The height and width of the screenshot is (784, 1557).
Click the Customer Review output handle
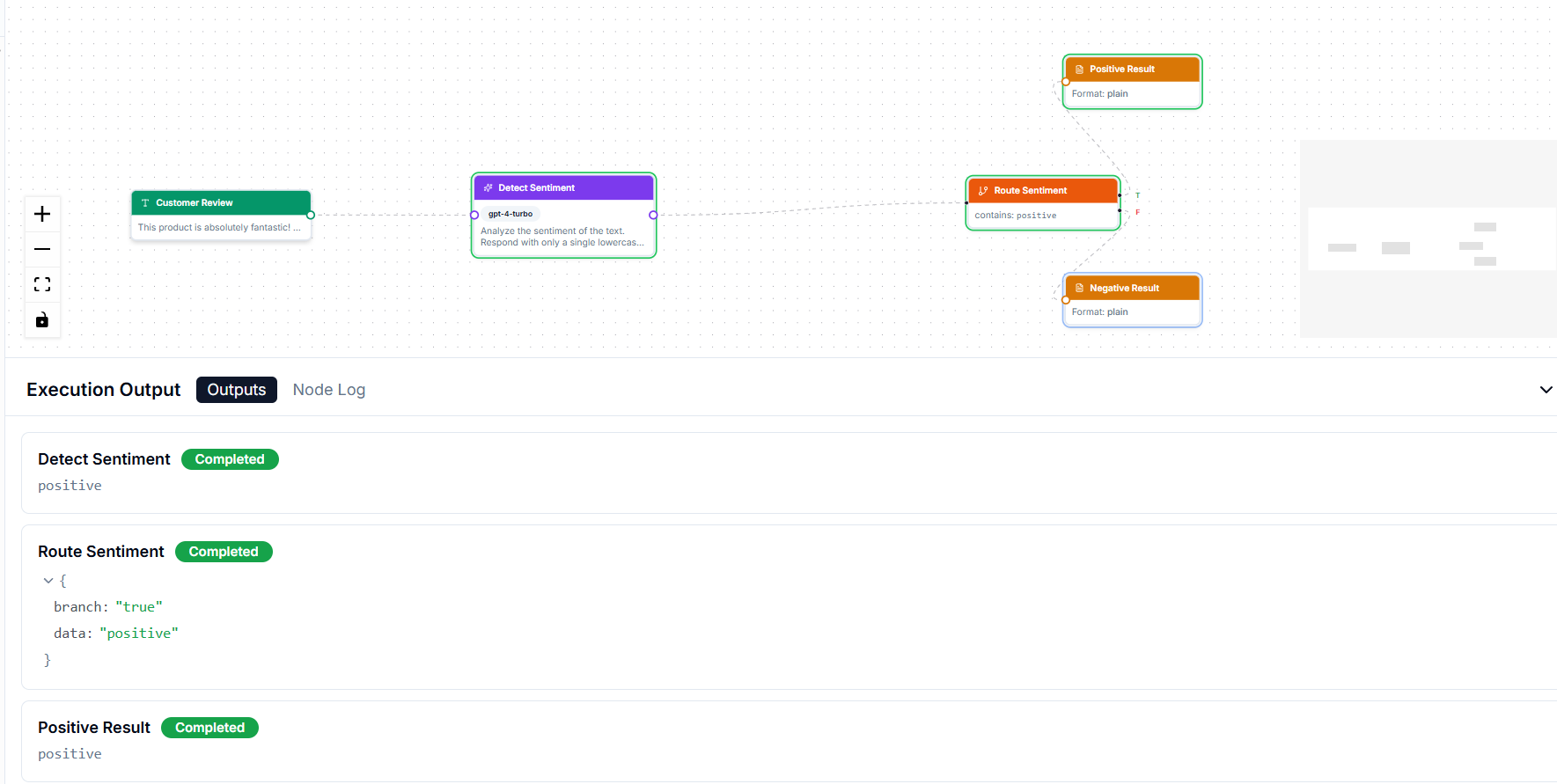click(x=311, y=215)
